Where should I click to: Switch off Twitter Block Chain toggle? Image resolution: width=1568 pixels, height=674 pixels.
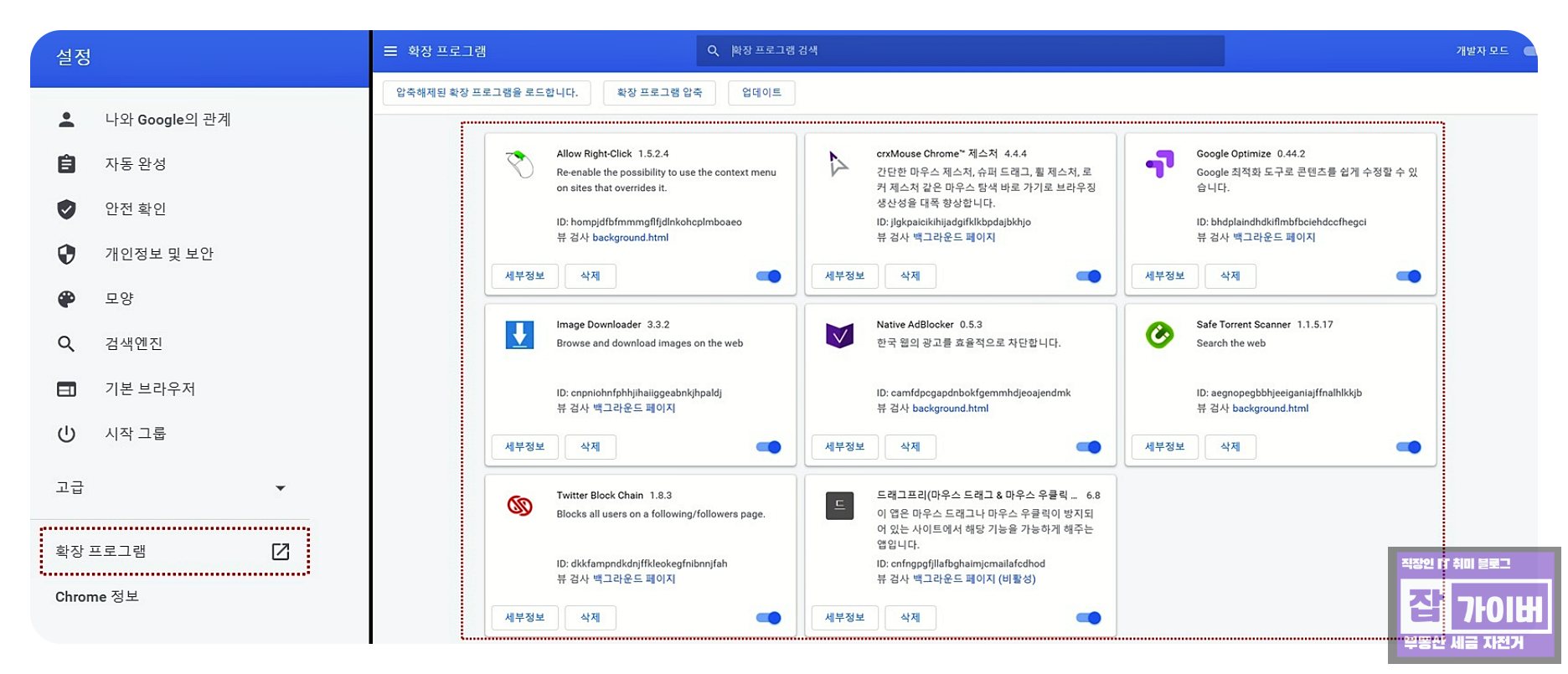point(768,618)
